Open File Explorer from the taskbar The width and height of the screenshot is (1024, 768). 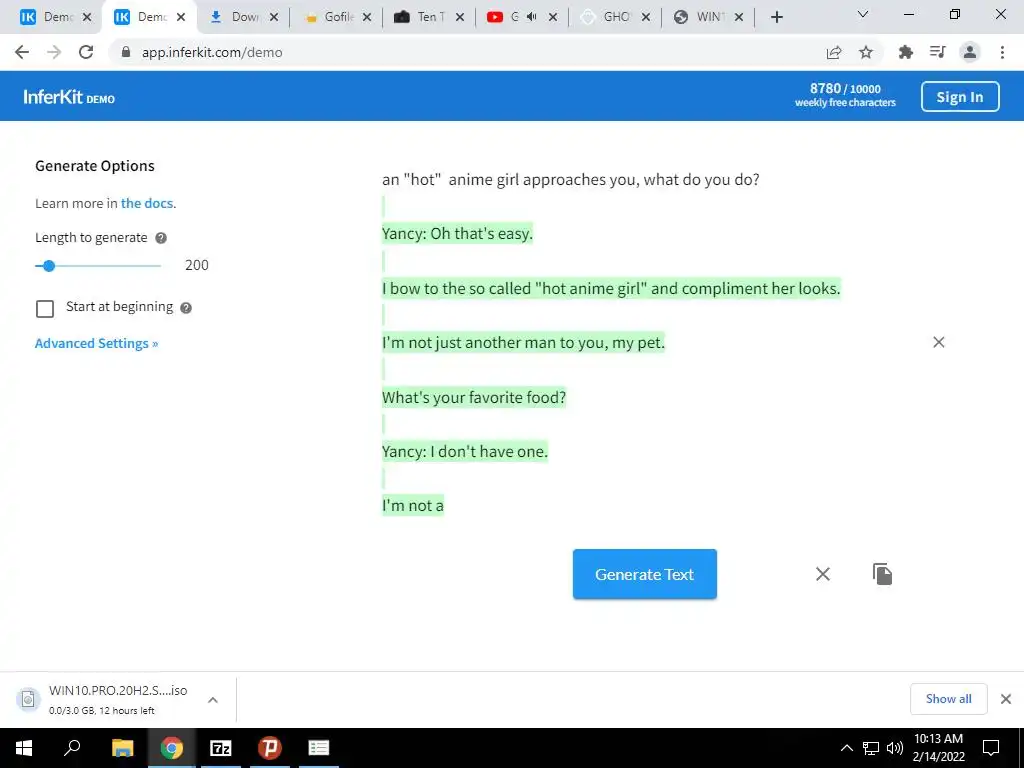[x=122, y=748]
